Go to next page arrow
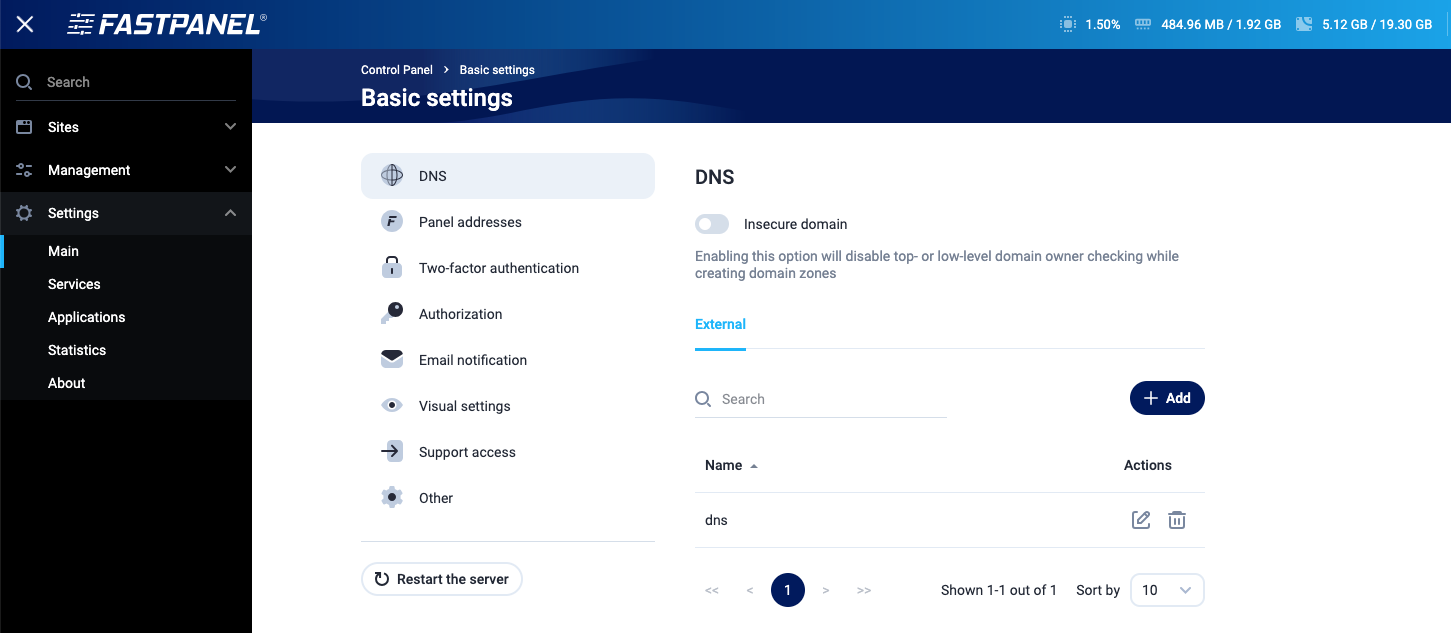1451x633 pixels. coord(826,591)
